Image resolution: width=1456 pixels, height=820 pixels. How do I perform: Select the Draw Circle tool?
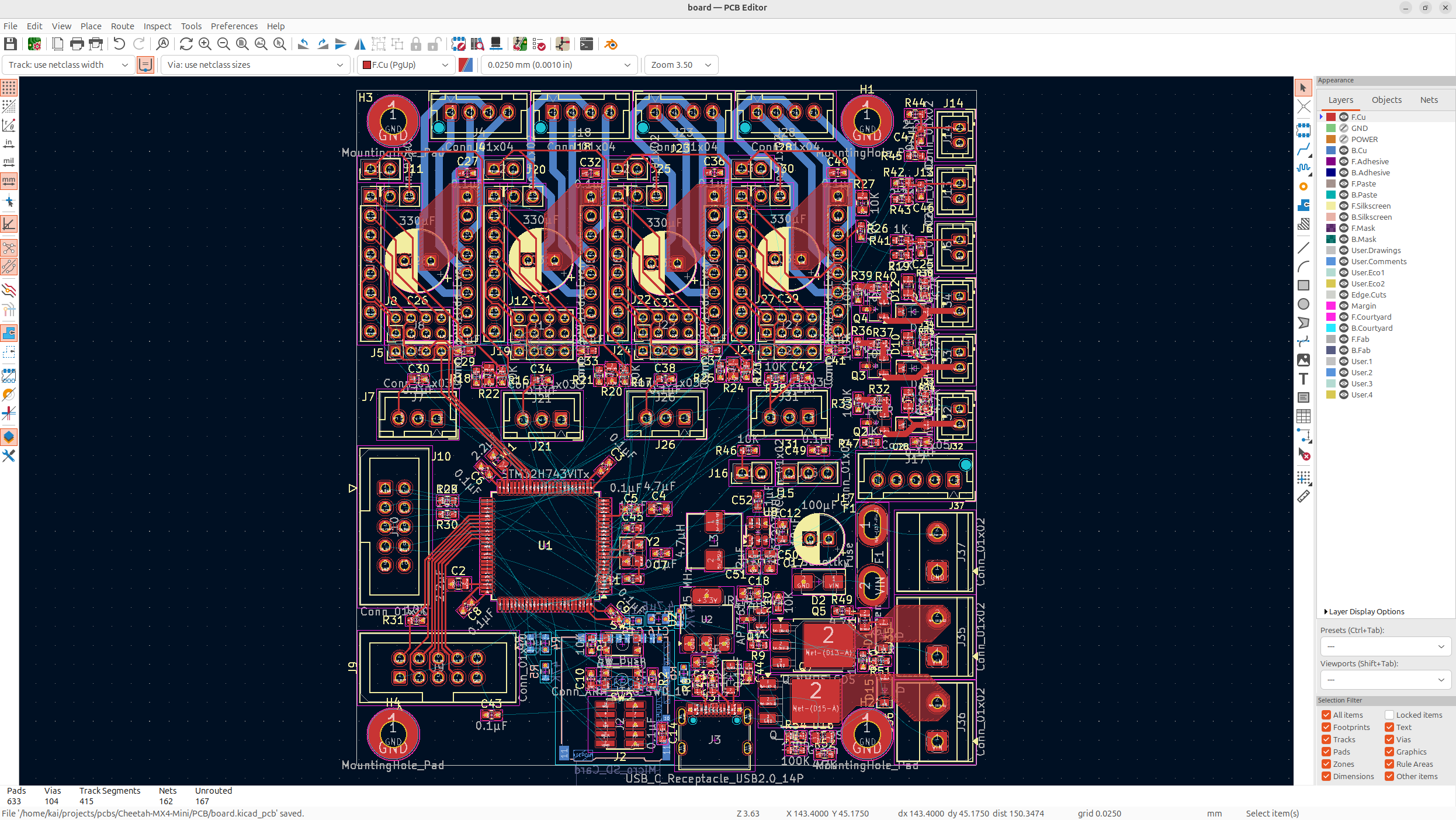click(1304, 304)
